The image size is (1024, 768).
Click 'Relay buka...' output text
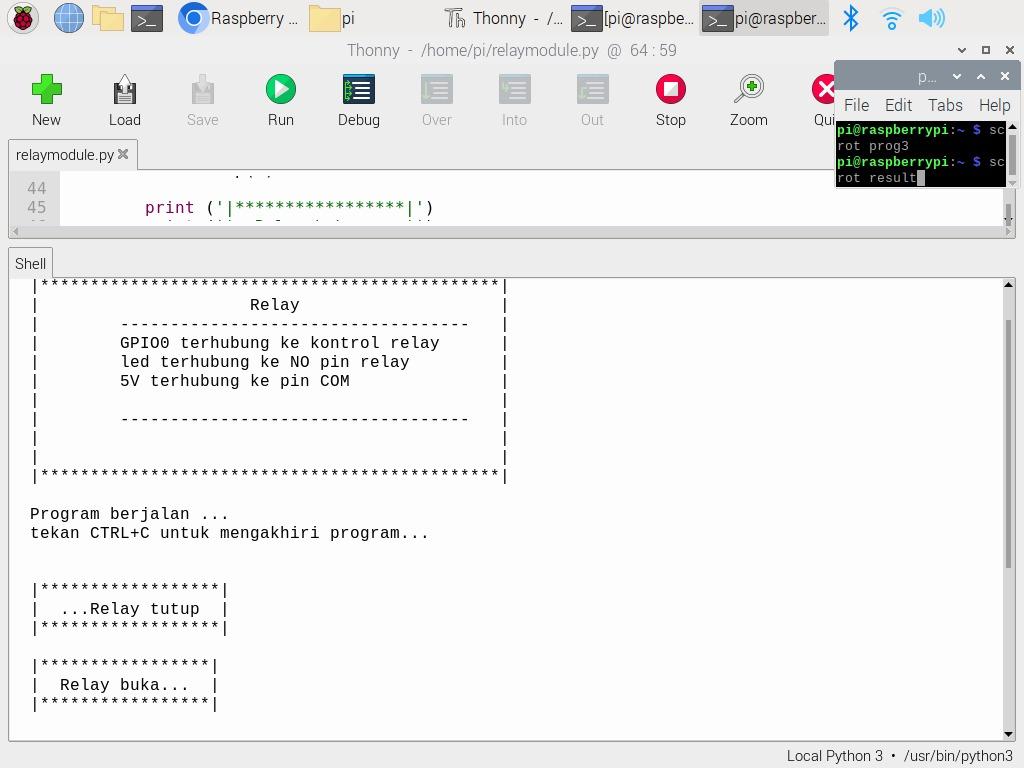pos(124,684)
